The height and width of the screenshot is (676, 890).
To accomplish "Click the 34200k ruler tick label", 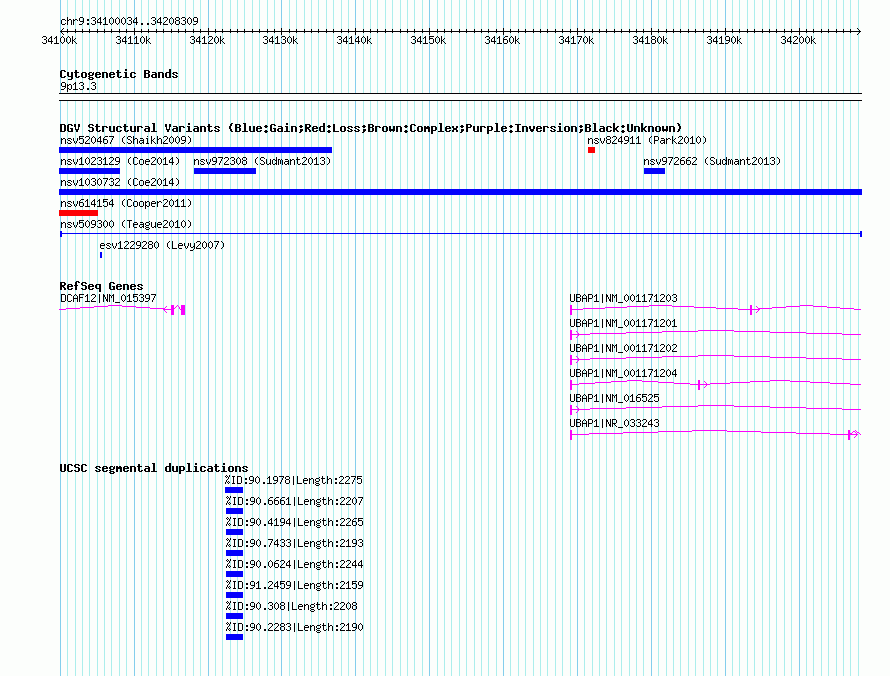I will pos(798,40).
